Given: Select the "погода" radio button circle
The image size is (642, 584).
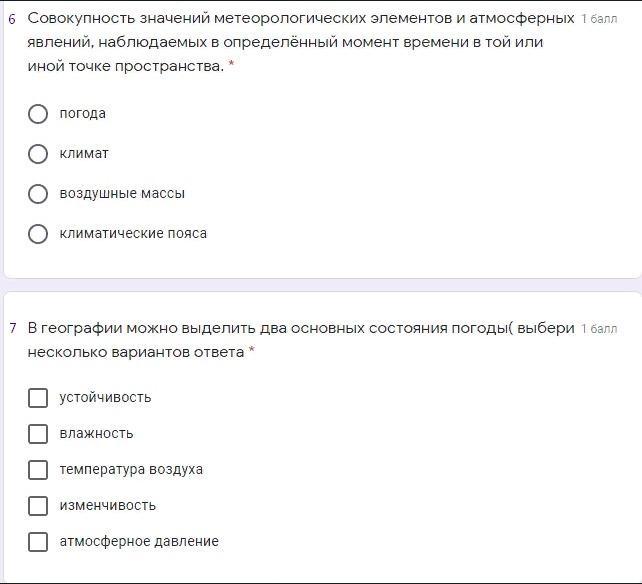Looking at the screenshot, I should 38,114.
